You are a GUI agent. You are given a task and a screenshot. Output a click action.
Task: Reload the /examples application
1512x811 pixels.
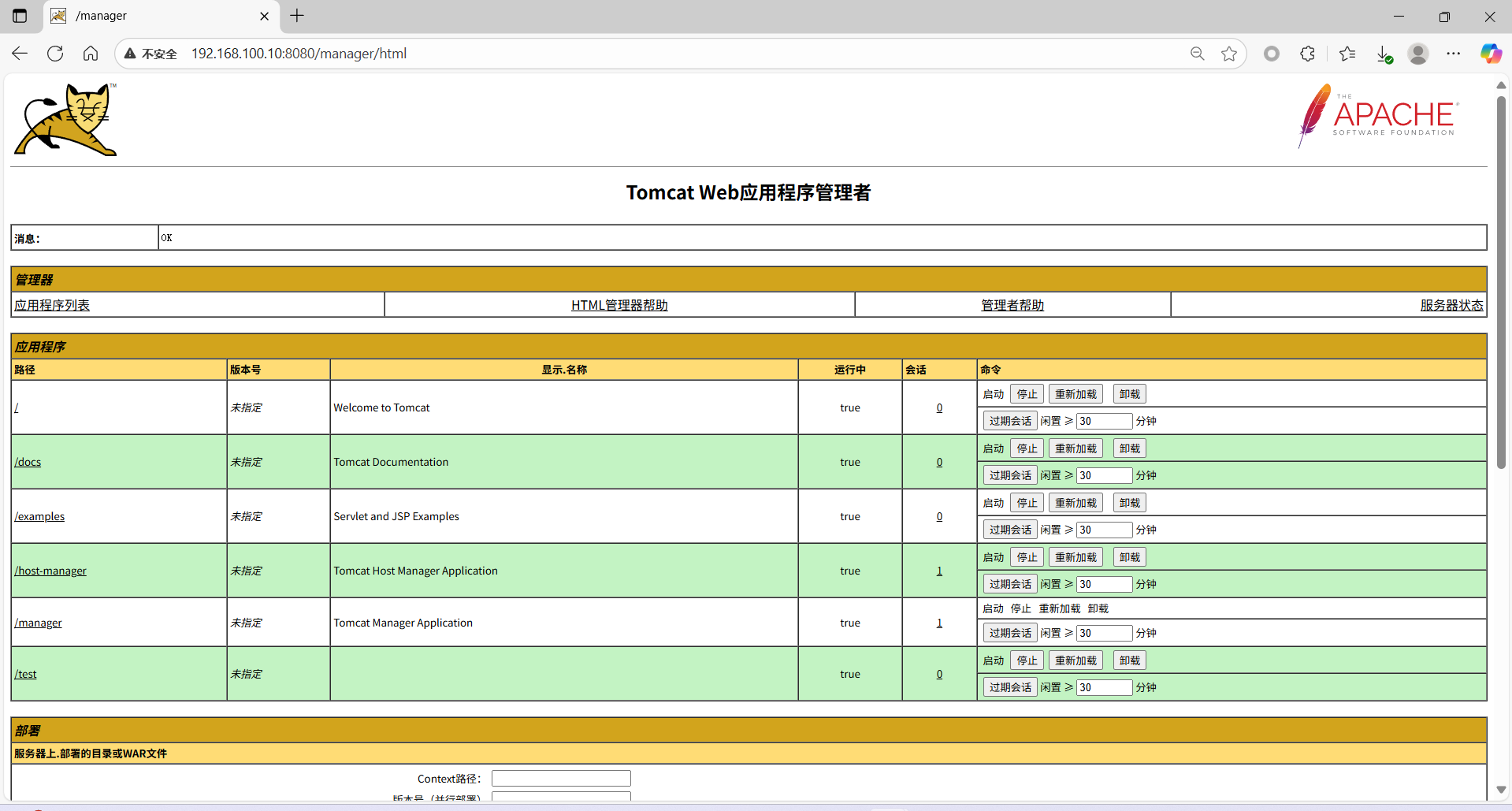pyautogui.click(x=1075, y=503)
